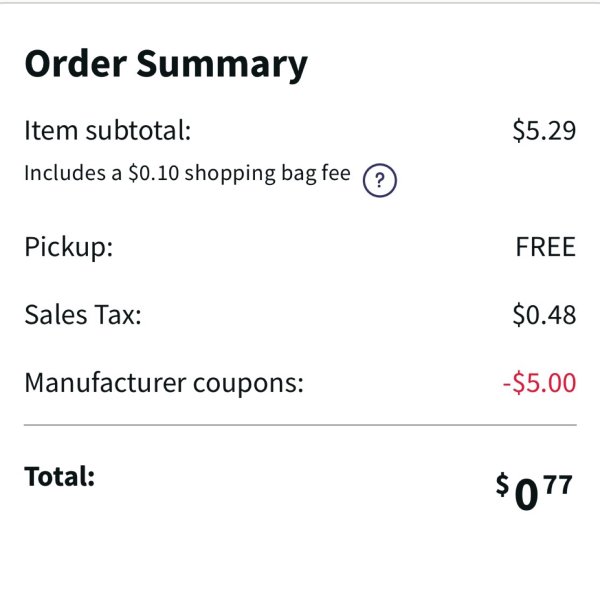Viewport: 600px width, 600px height.
Task: Select the bold Total label
Action: coord(60,477)
